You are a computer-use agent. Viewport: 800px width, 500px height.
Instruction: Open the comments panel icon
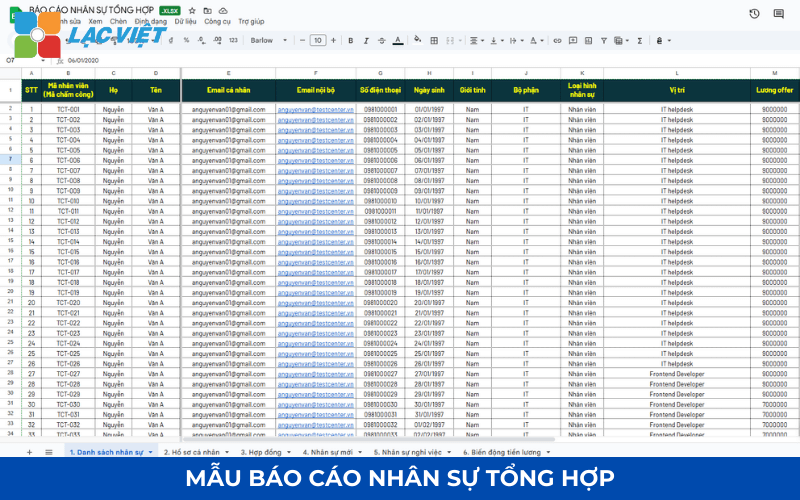(779, 14)
